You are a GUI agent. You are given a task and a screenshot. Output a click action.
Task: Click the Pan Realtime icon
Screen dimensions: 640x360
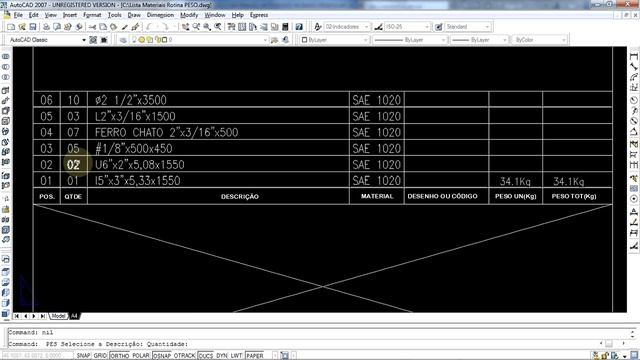point(186,27)
